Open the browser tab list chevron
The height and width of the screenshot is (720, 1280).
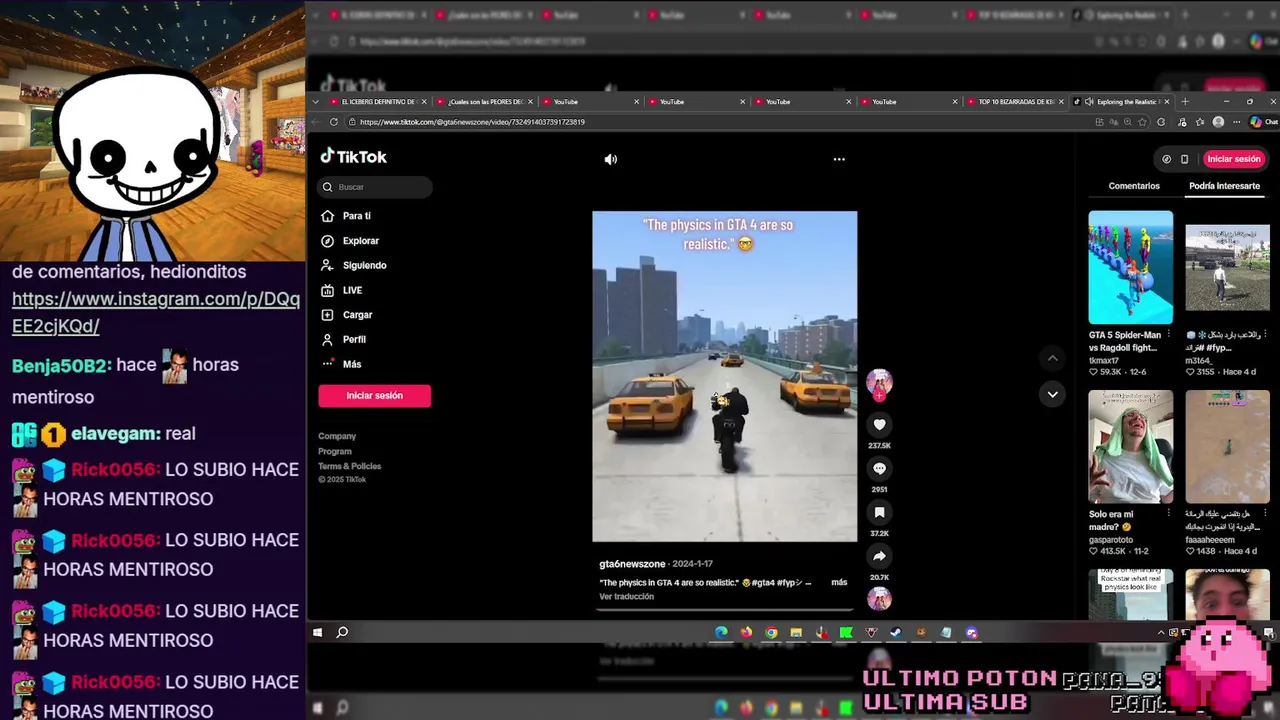(x=316, y=102)
